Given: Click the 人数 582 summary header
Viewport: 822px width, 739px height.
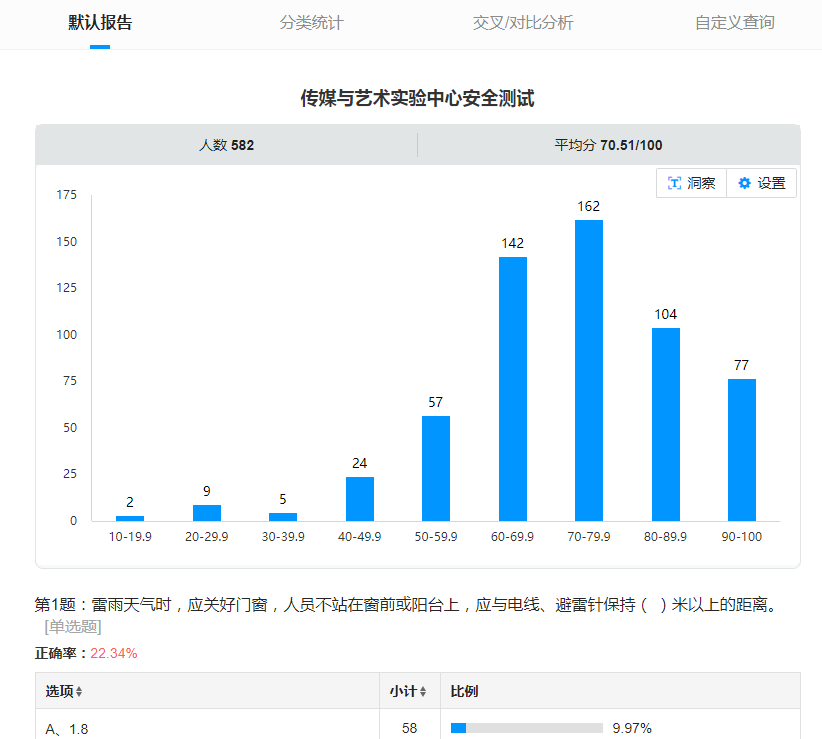Looking at the screenshot, I should (227, 145).
